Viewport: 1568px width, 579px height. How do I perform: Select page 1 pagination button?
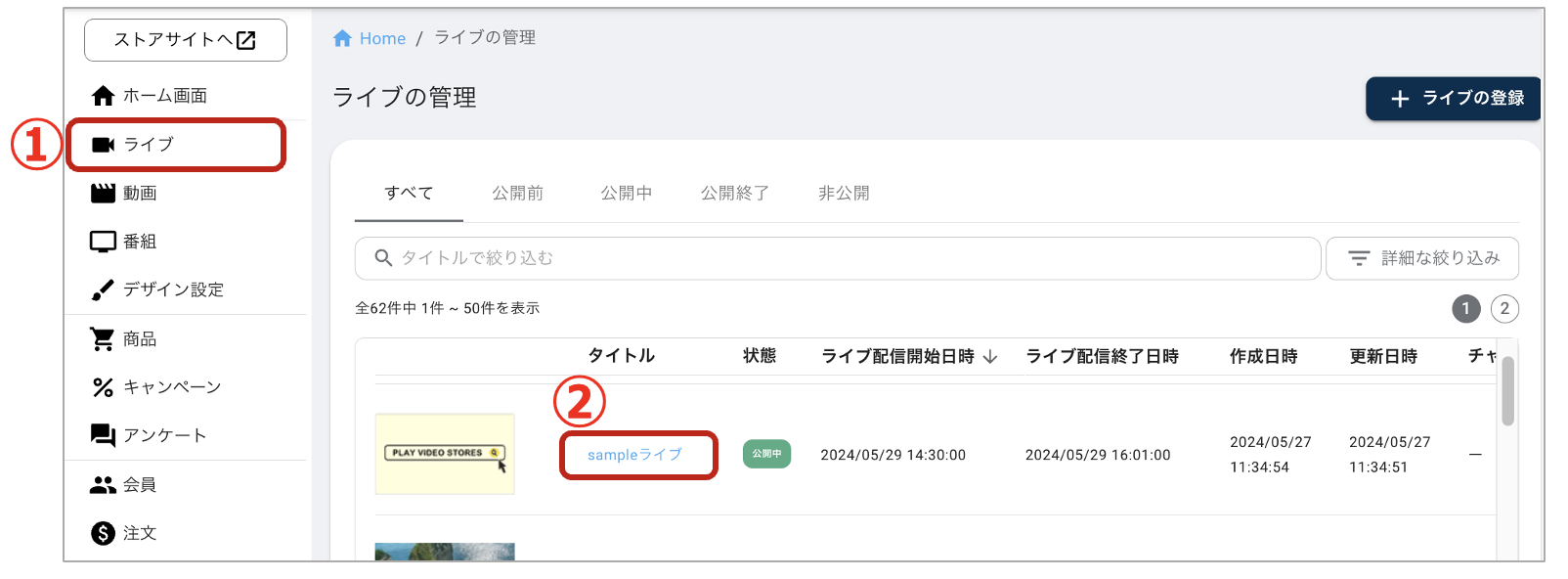(1465, 308)
